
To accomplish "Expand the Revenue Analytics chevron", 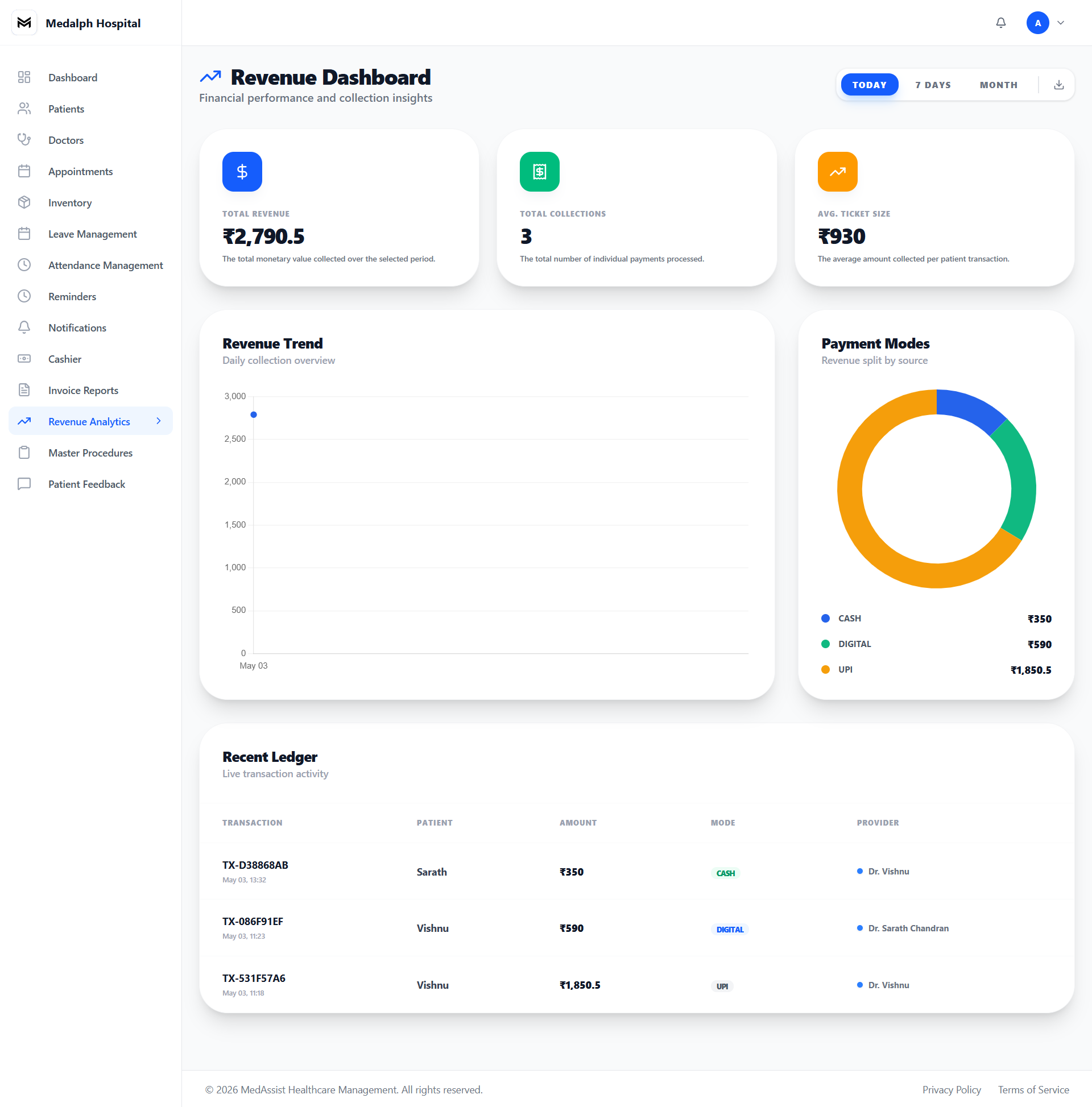I will pos(159,421).
